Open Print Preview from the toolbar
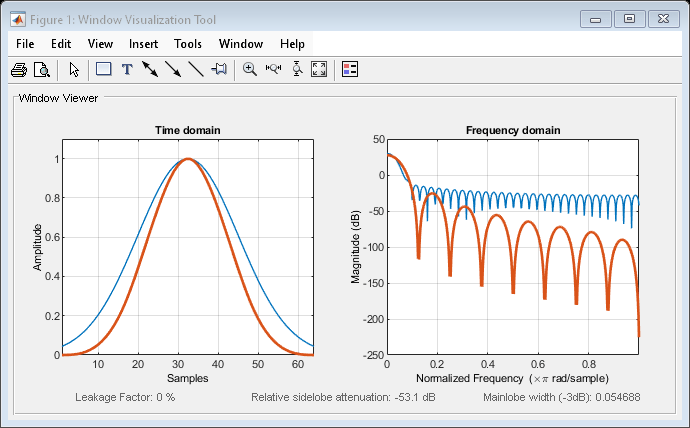This screenshot has width=690, height=428. pos(41,70)
